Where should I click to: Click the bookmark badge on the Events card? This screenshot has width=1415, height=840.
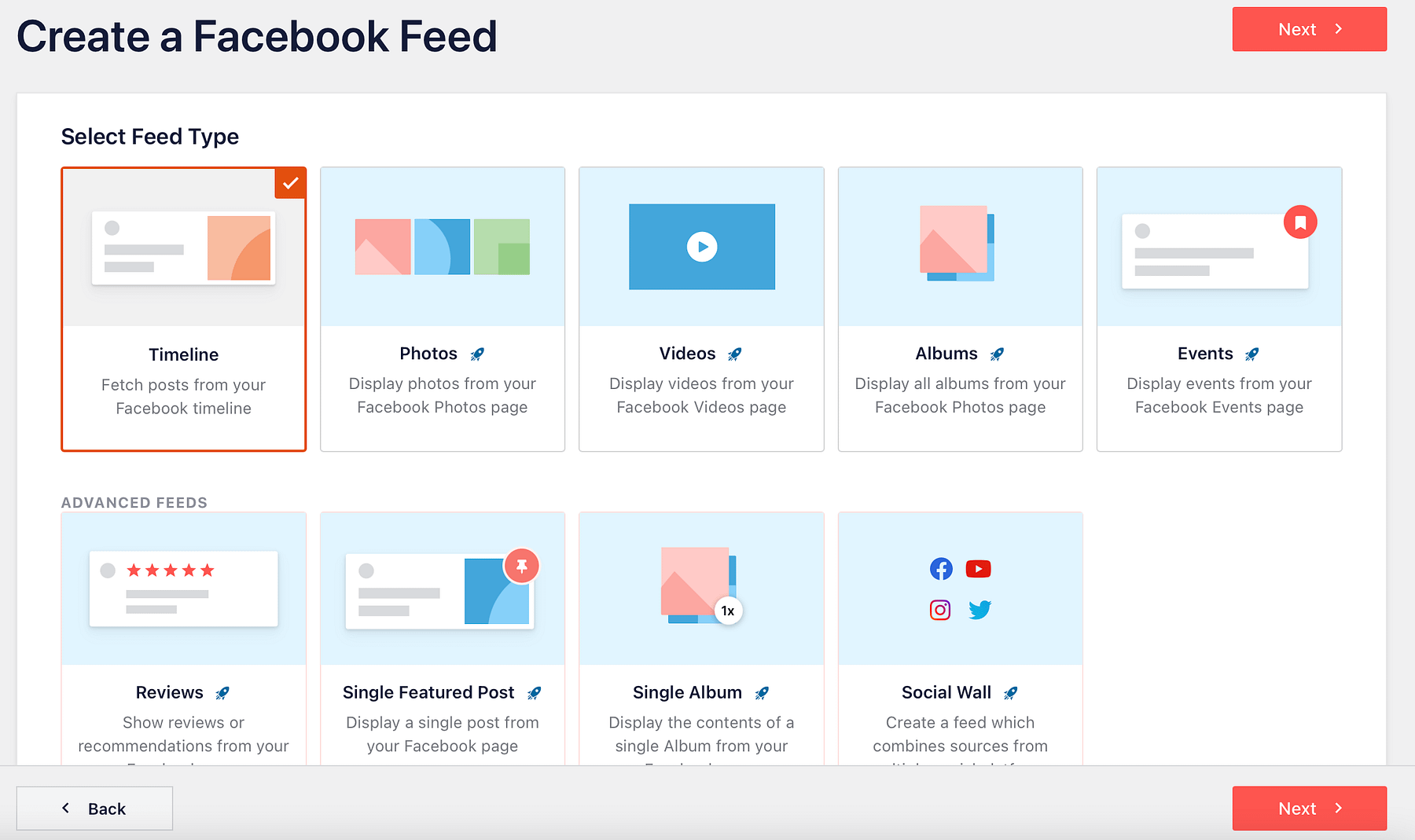tap(1301, 222)
